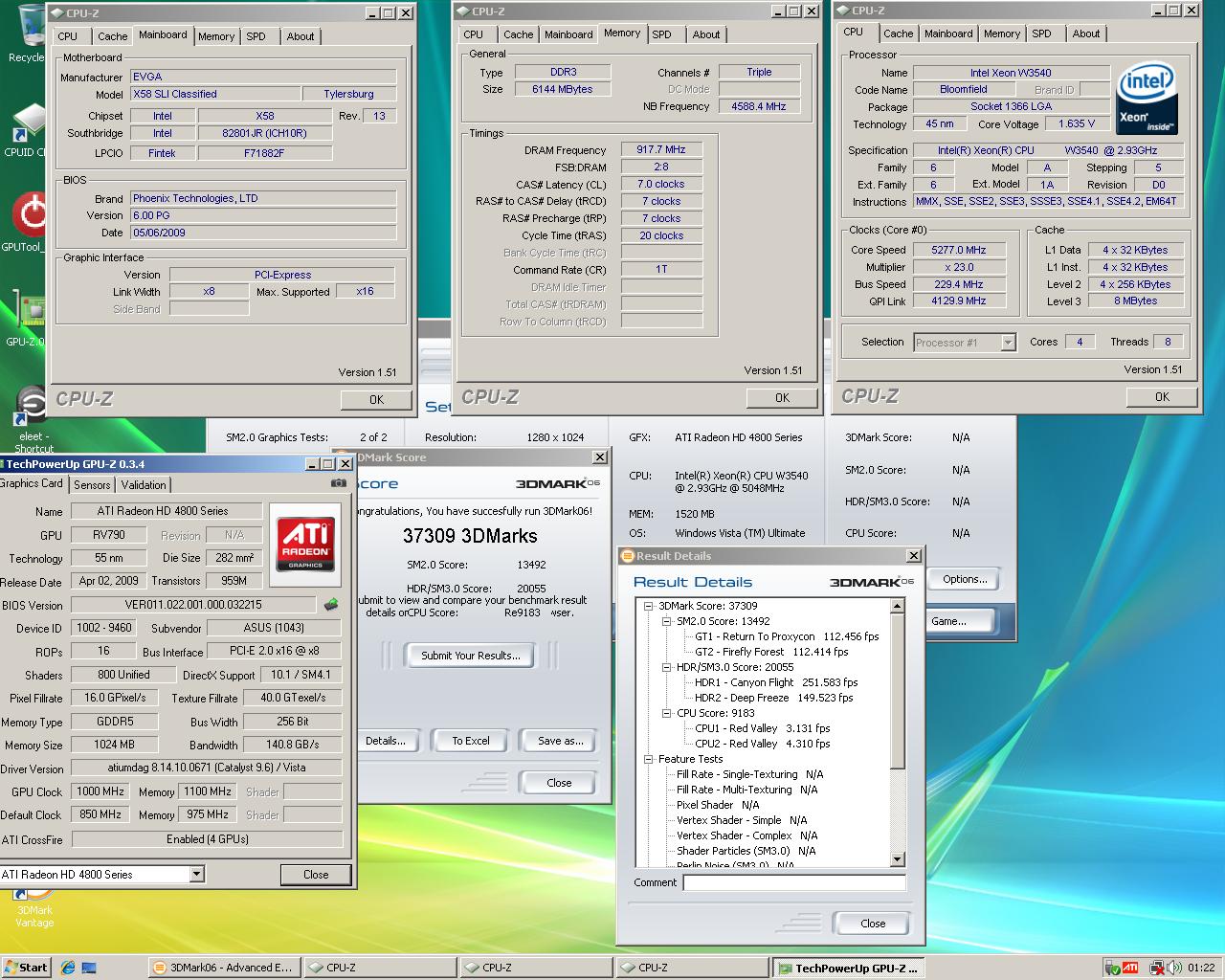Open the Processor #1 selection dropdown

(1008, 342)
